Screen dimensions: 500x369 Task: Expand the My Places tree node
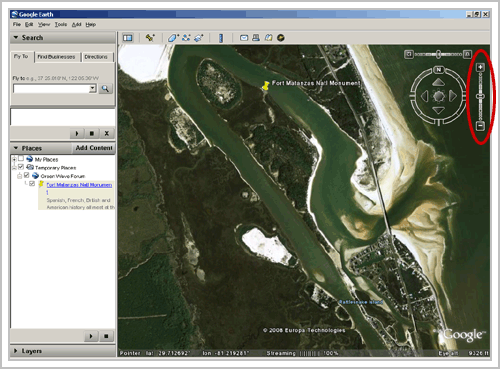[14, 159]
